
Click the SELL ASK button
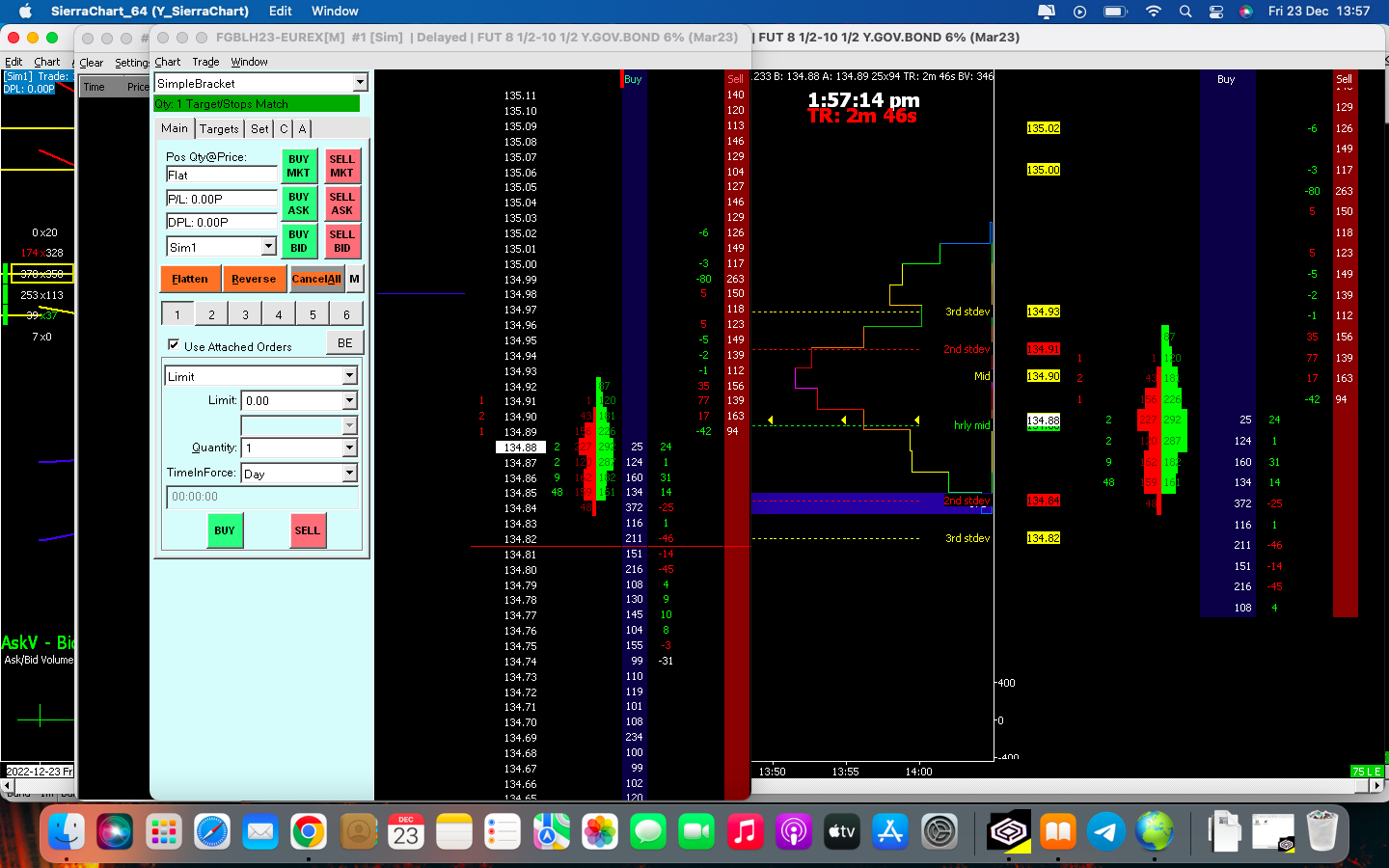click(x=341, y=203)
